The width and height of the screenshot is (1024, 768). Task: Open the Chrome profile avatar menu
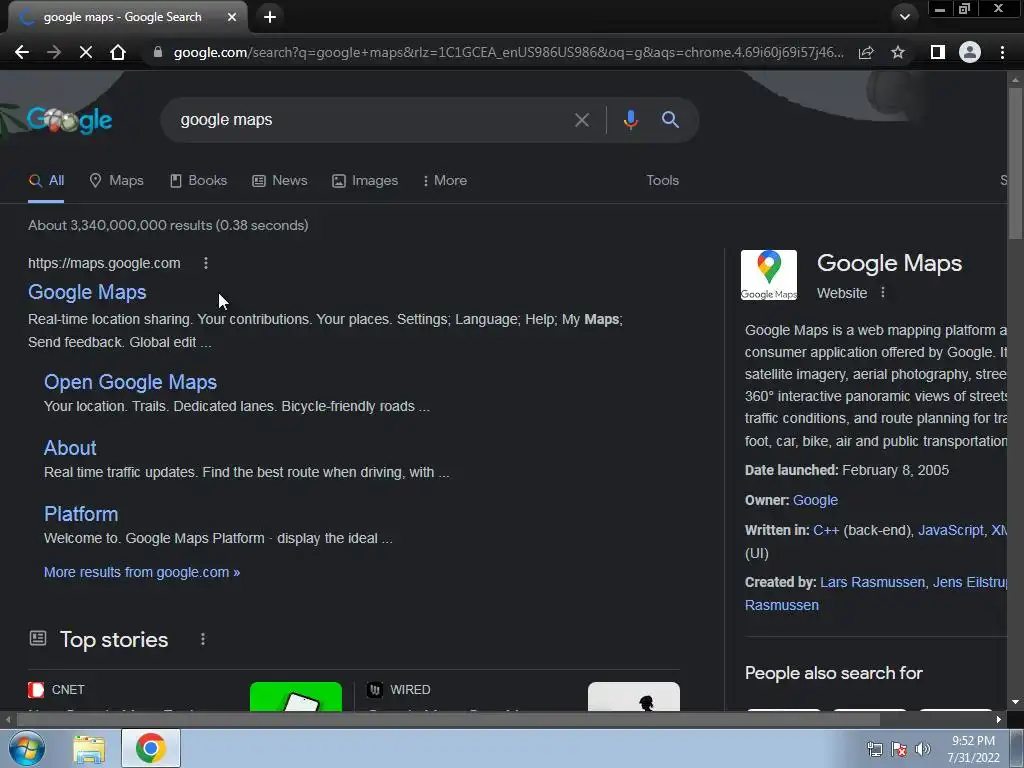[970, 52]
